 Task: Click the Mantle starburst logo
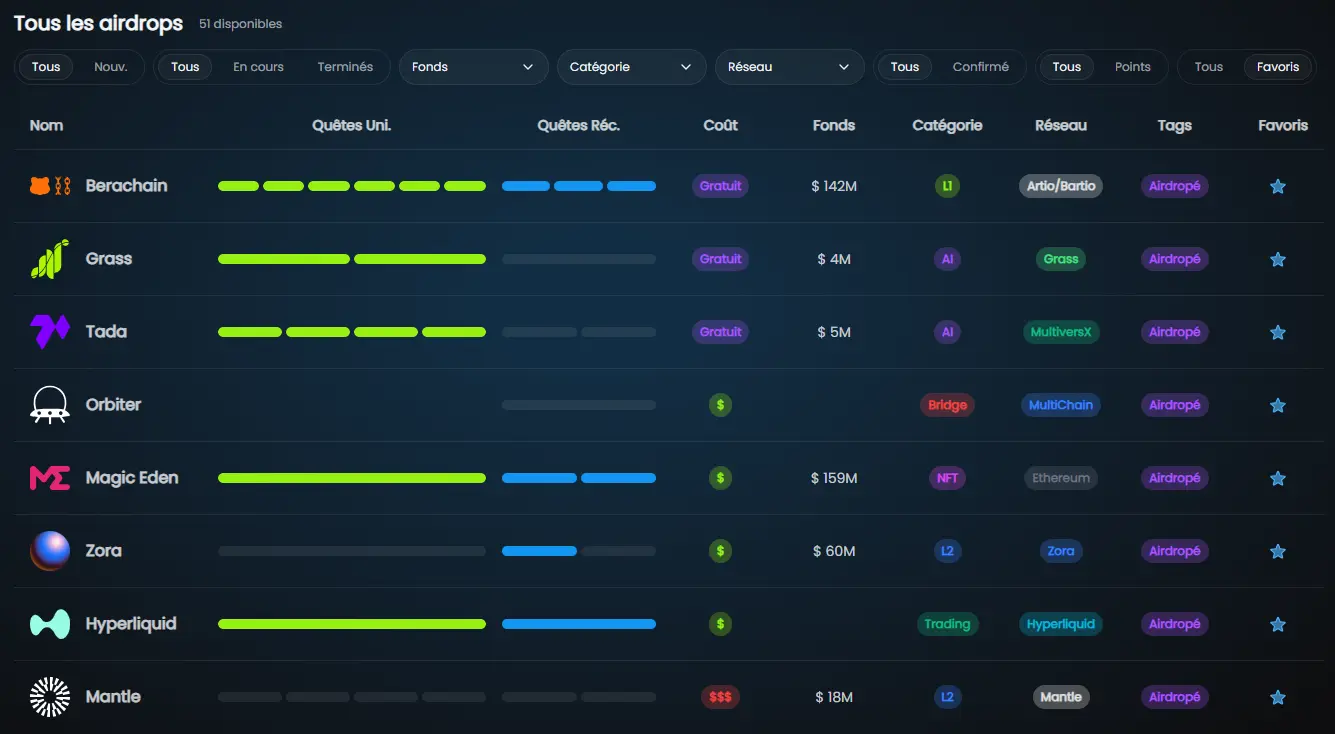[48, 696]
